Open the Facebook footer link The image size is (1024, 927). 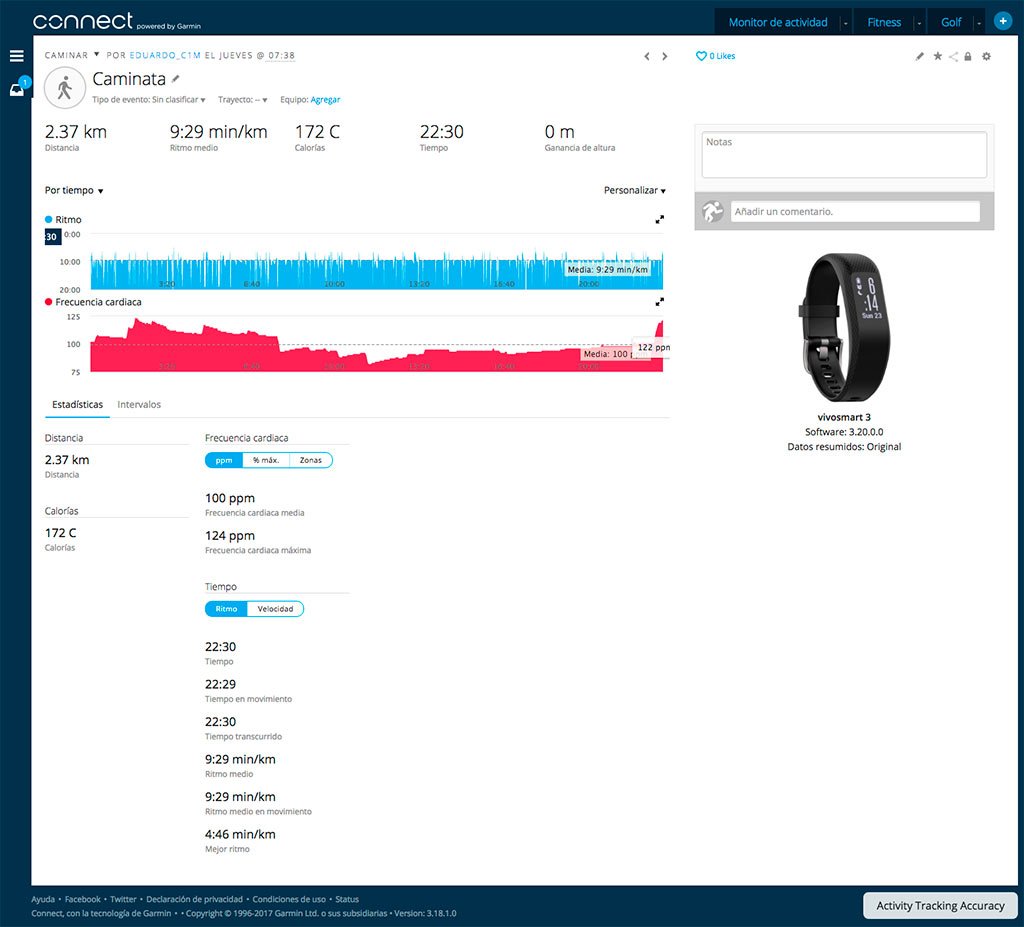point(83,900)
